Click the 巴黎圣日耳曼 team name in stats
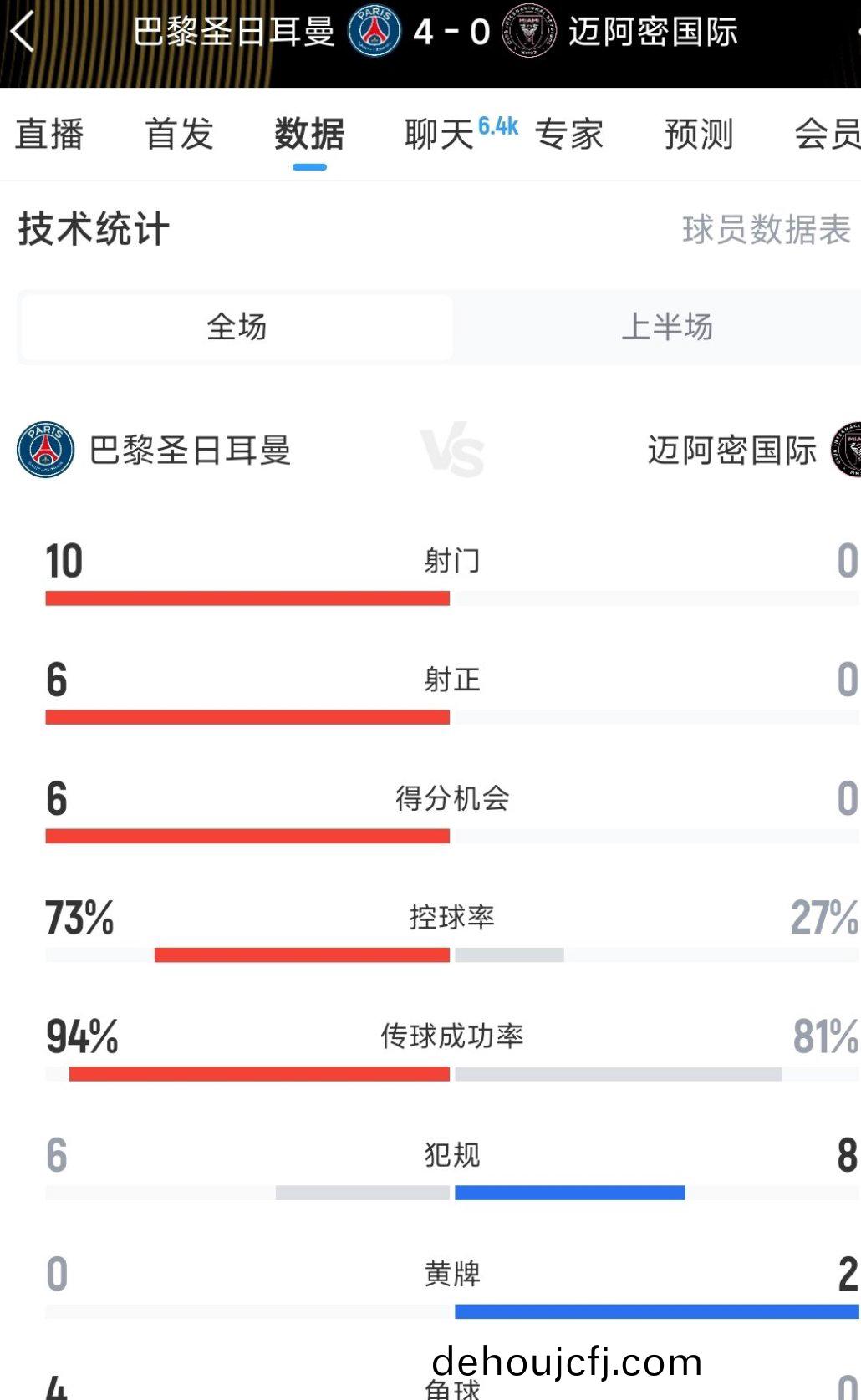The height and width of the screenshot is (1400, 861). tap(191, 451)
